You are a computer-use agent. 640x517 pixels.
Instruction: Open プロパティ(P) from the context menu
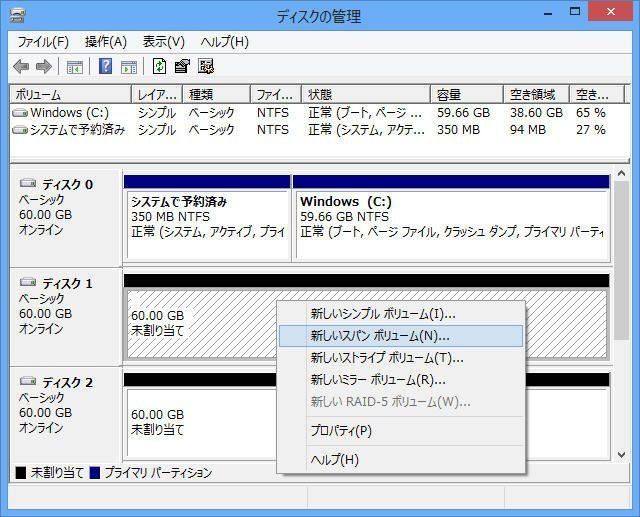tap(340, 431)
